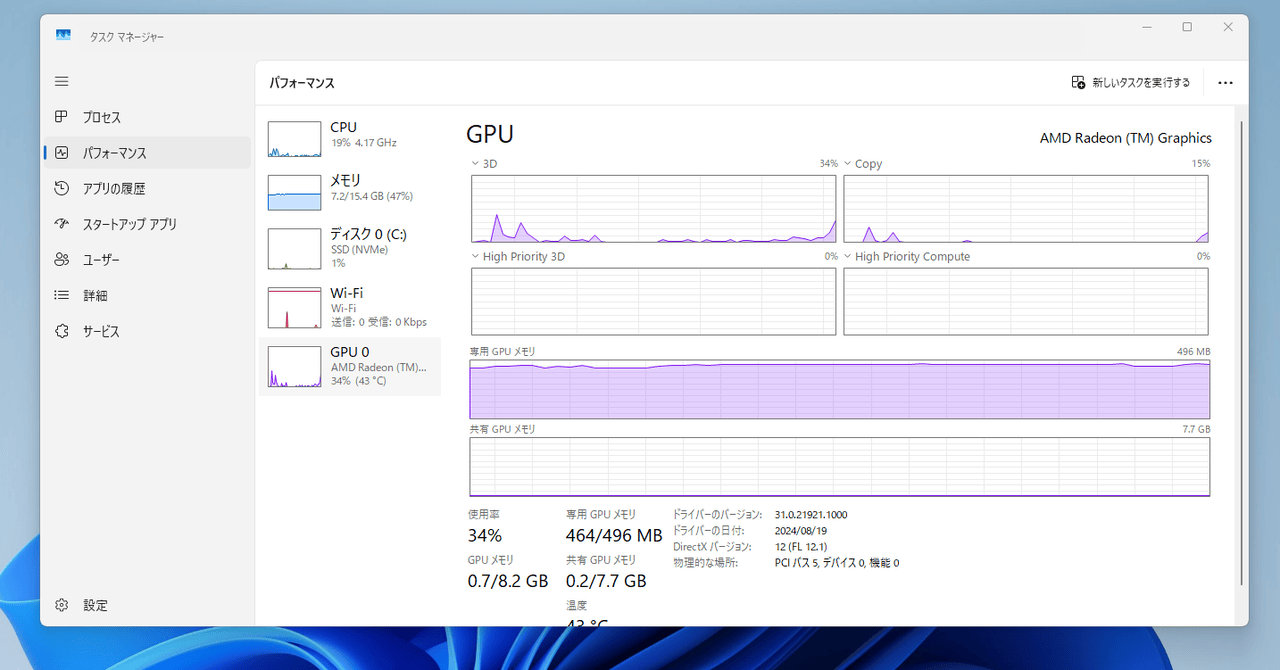
Task: Collapse the High Priority Compute graph
Action: click(x=848, y=256)
